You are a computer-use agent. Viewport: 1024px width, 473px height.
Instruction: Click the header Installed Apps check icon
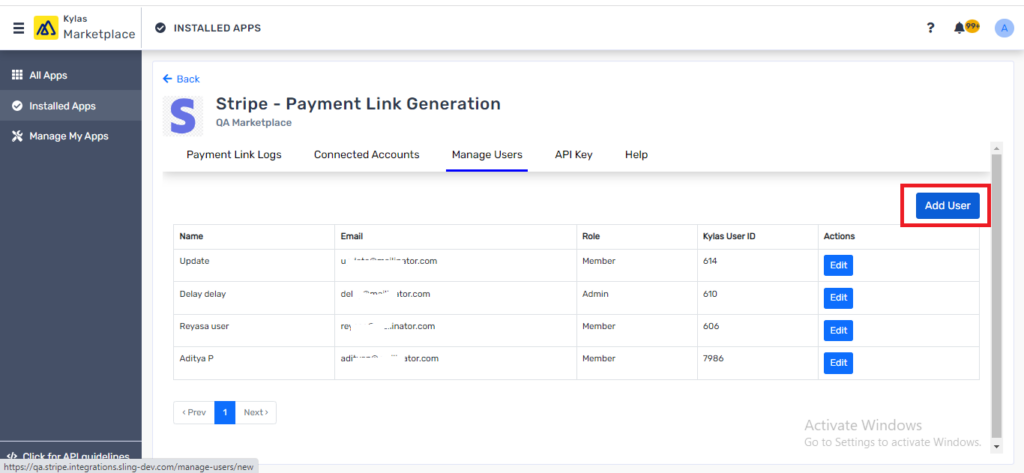point(160,28)
